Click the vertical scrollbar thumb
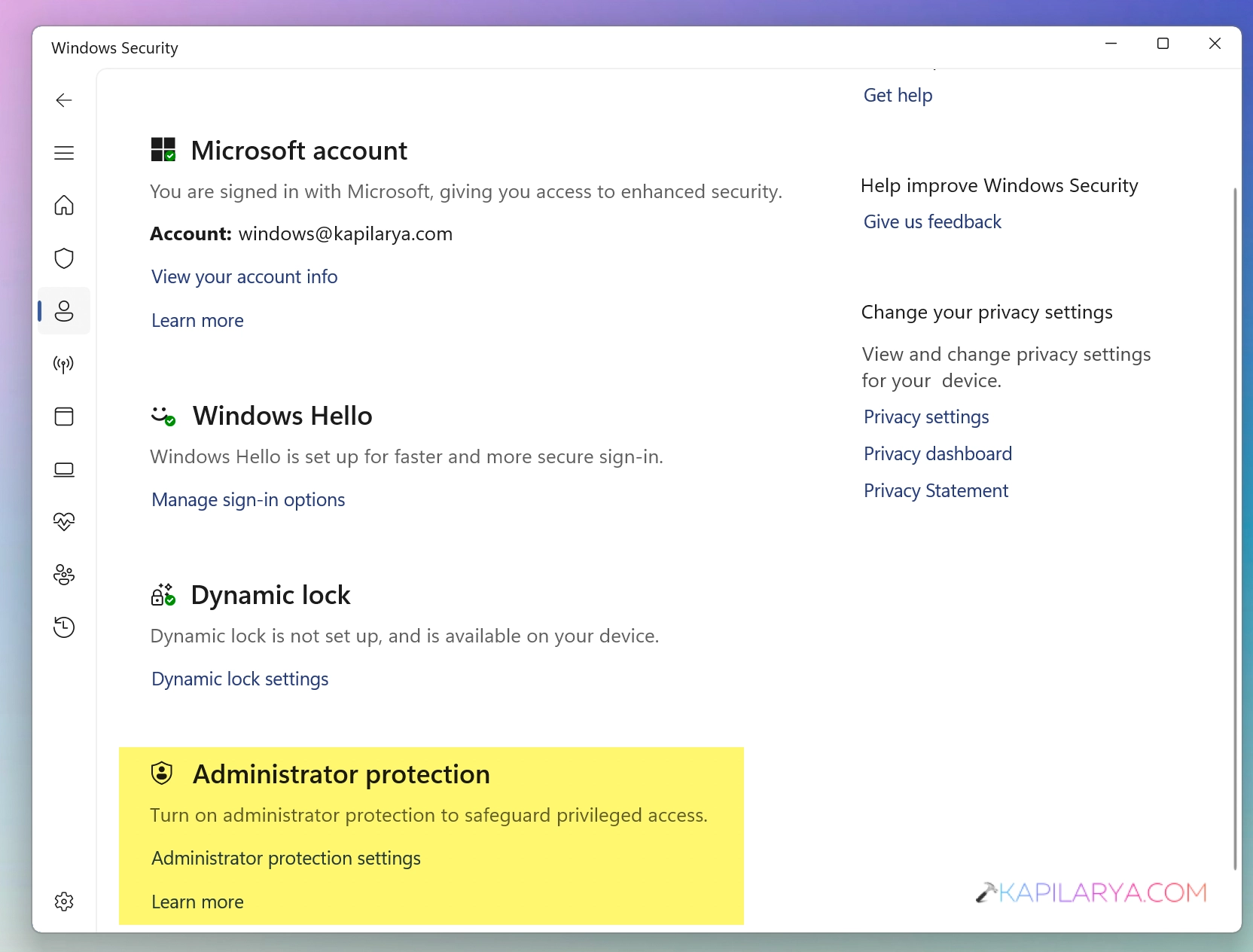Screen dimensions: 1253x952 pyautogui.click(x=1235, y=528)
